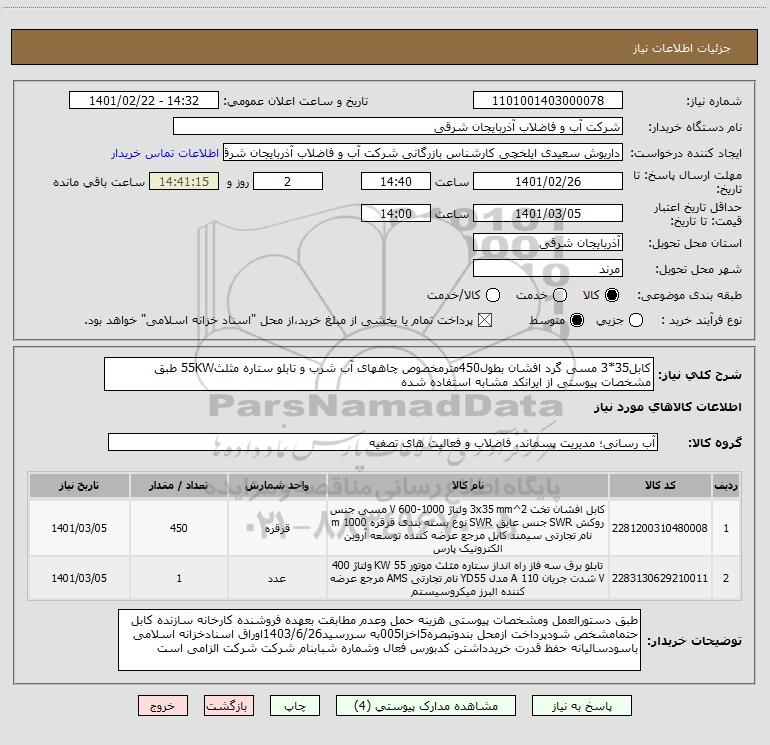The image size is (770, 745).
Task: Click the price validity time 14:00 field
Action: pyautogui.click(x=396, y=213)
